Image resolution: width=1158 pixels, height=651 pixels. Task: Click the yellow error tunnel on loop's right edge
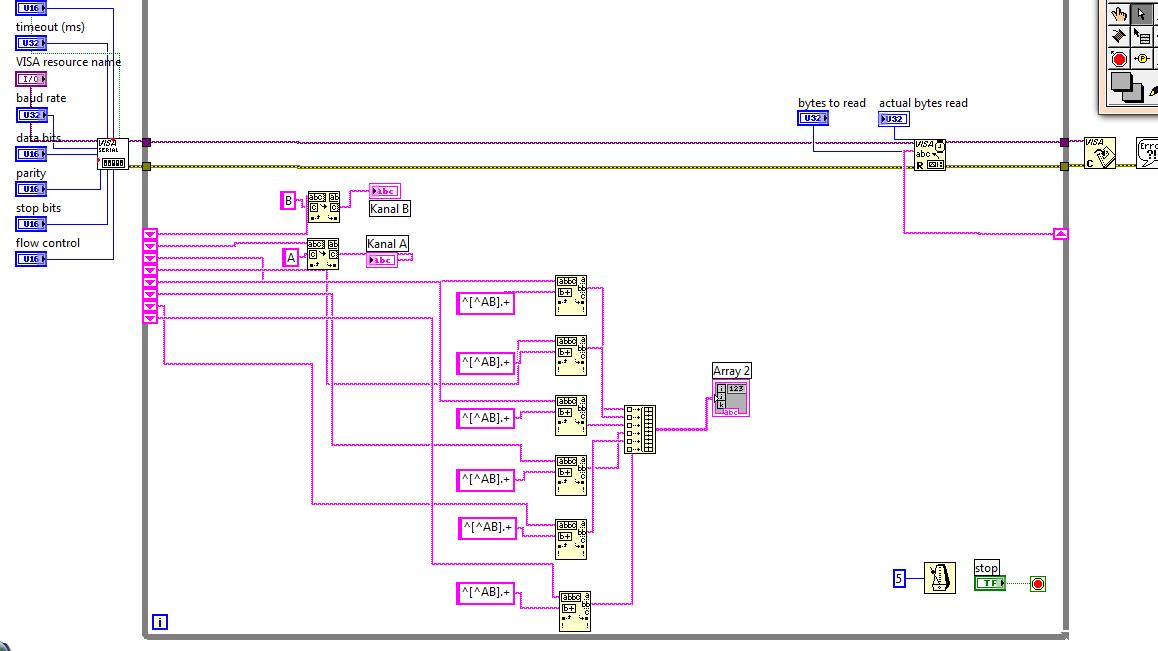[1064, 166]
